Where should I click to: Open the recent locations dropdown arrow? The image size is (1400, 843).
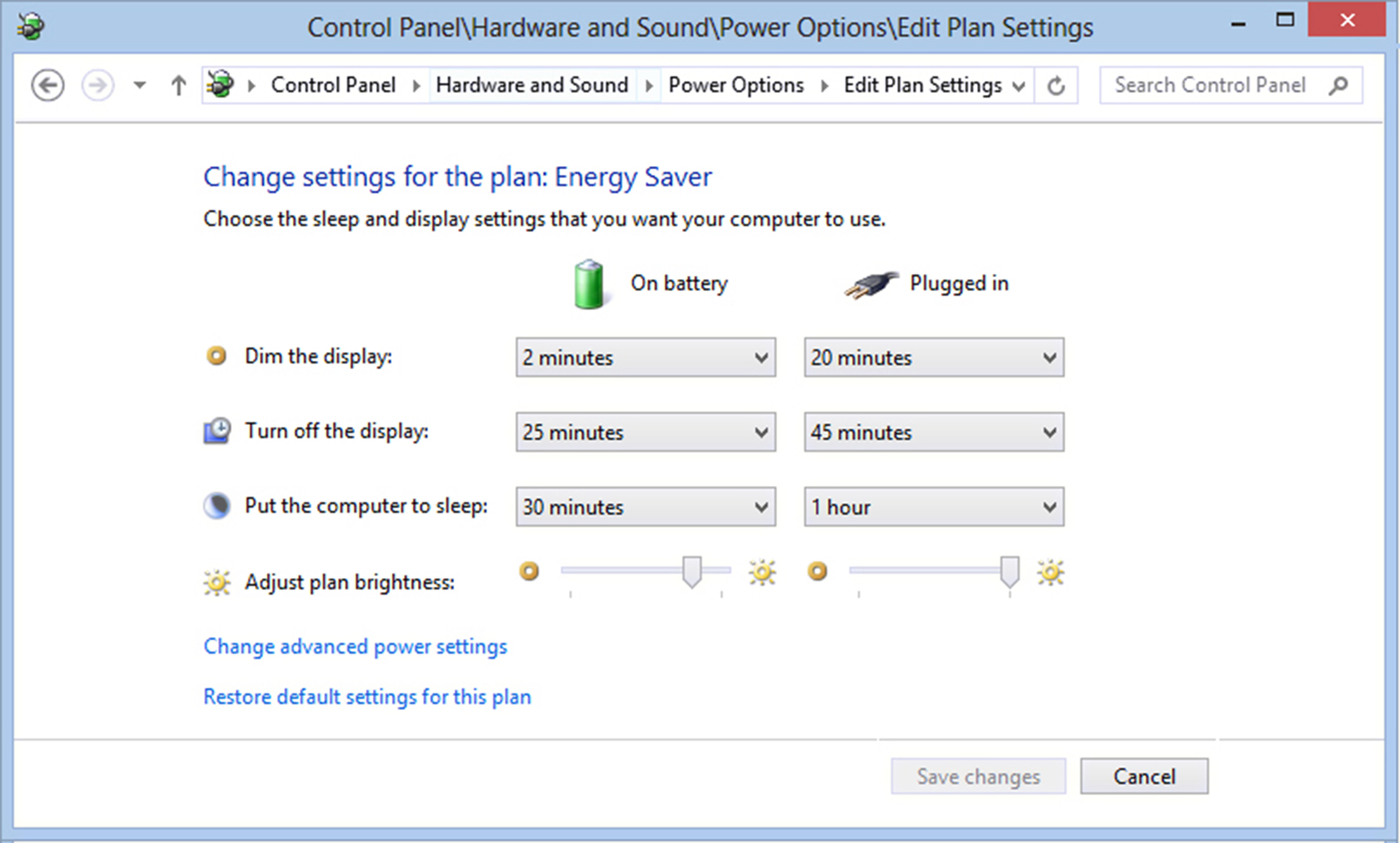[140, 86]
